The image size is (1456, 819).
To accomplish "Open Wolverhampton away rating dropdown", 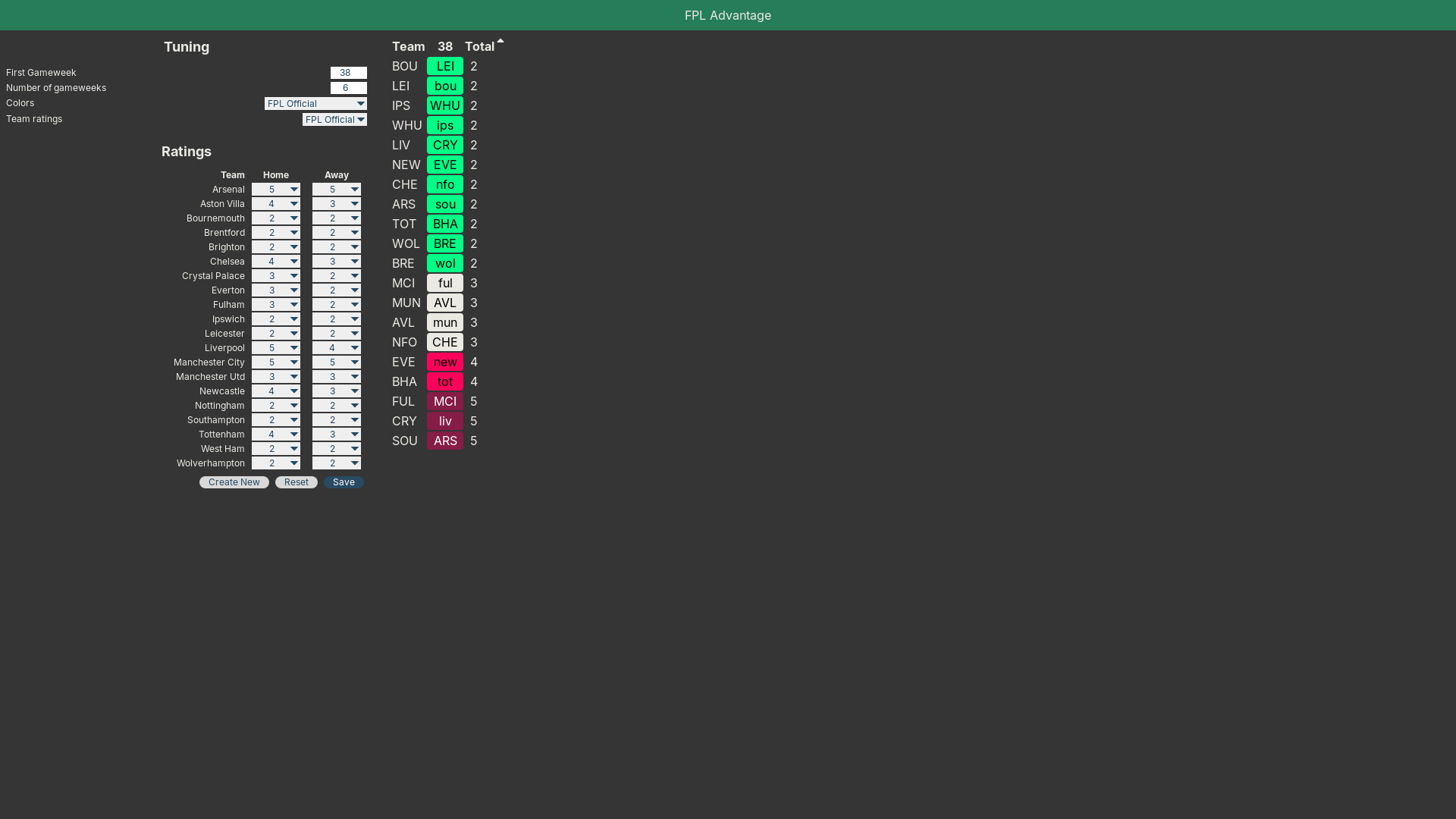I will click(337, 463).
